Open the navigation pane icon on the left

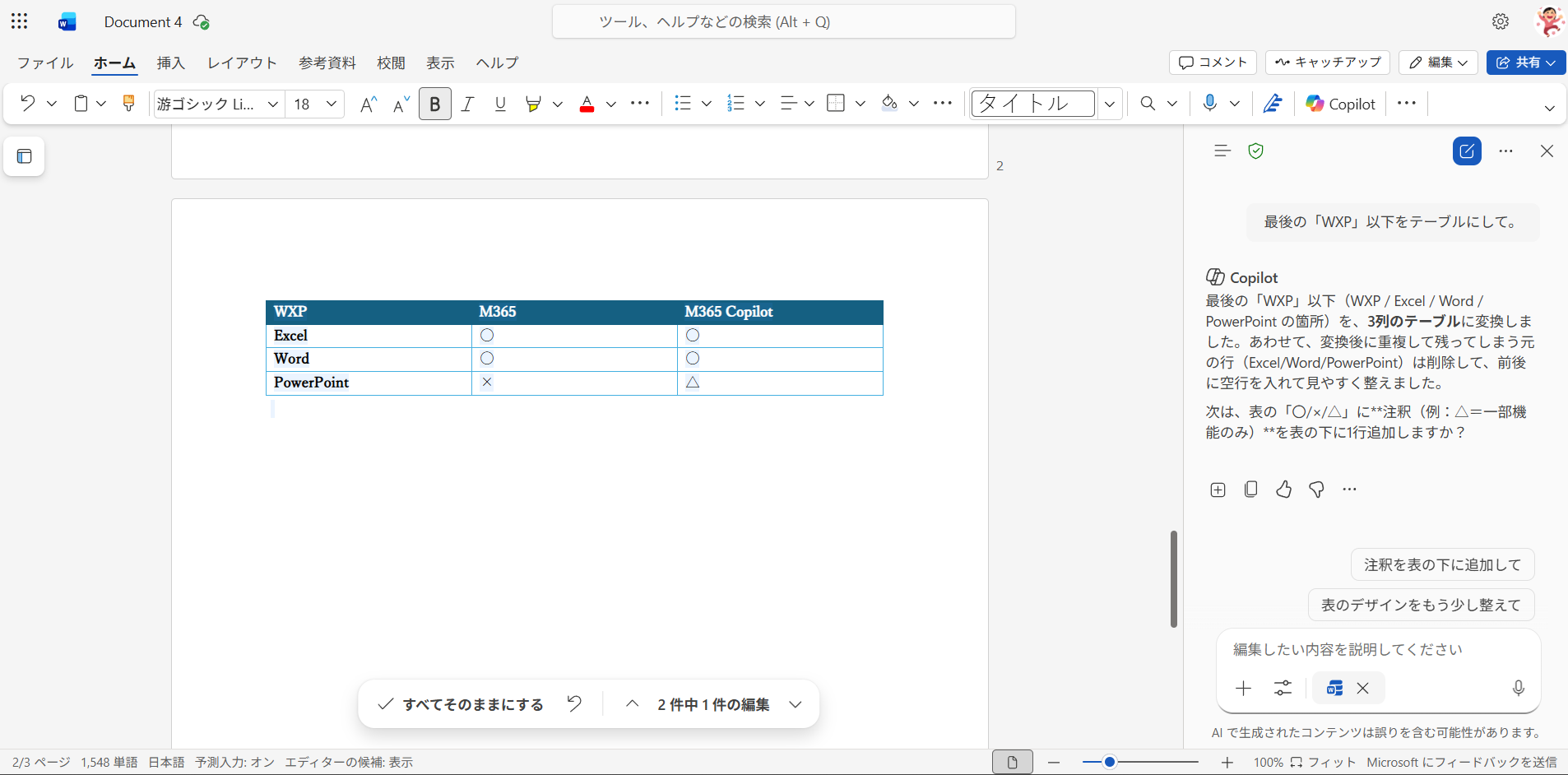click(x=24, y=156)
